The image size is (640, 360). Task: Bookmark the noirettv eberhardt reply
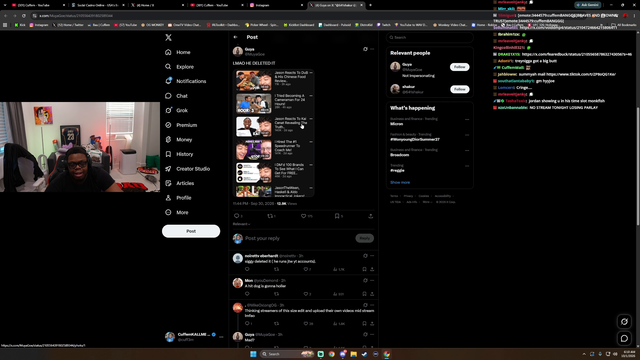[364, 269]
